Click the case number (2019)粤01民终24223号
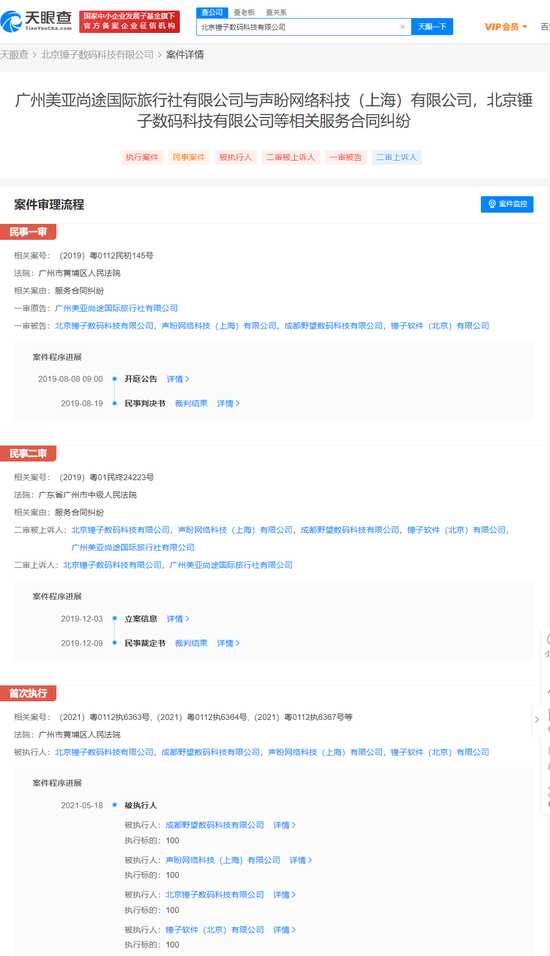The height and width of the screenshot is (956, 550). click(x=106, y=477)
